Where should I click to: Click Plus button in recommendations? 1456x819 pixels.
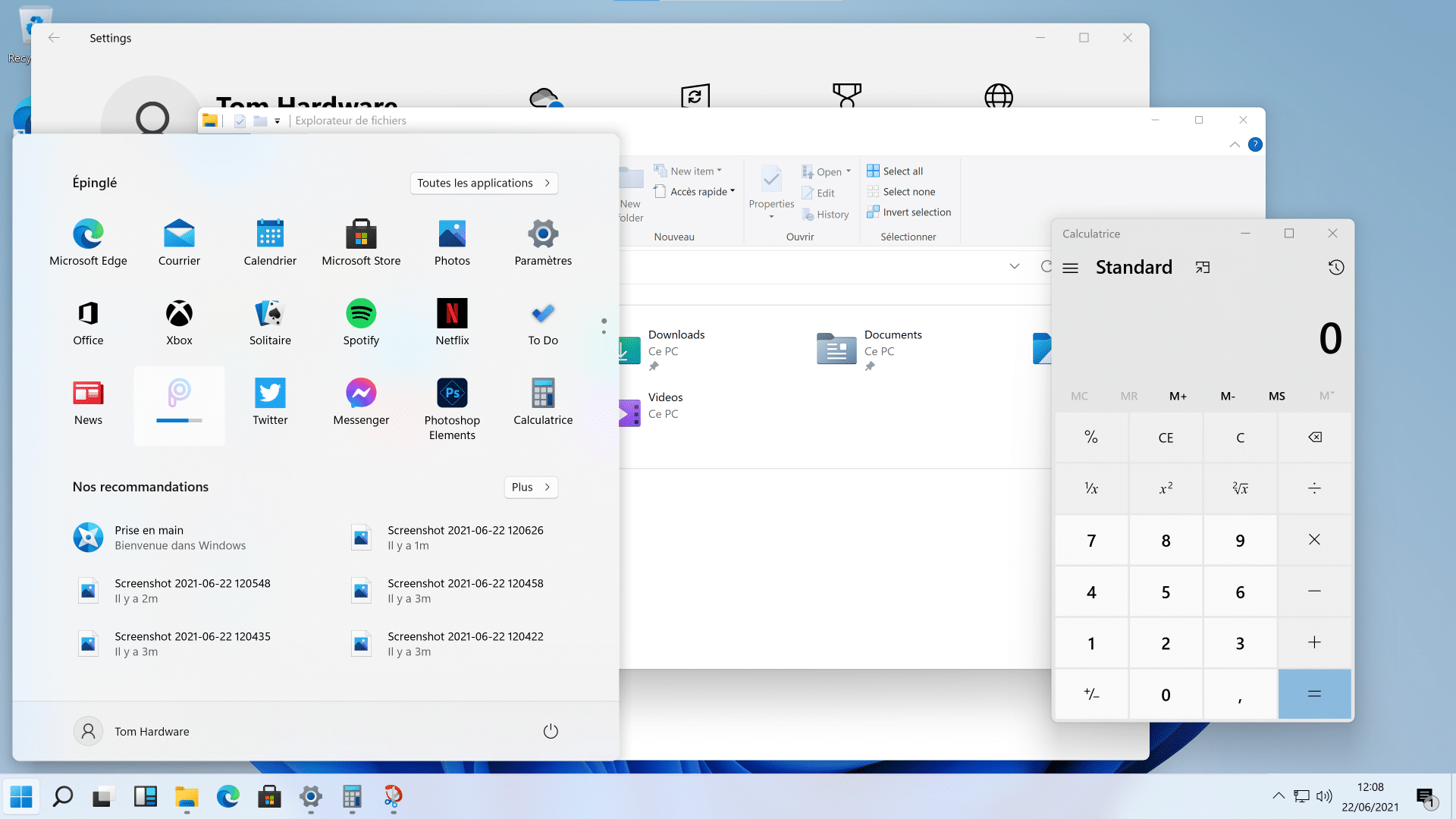531,487
